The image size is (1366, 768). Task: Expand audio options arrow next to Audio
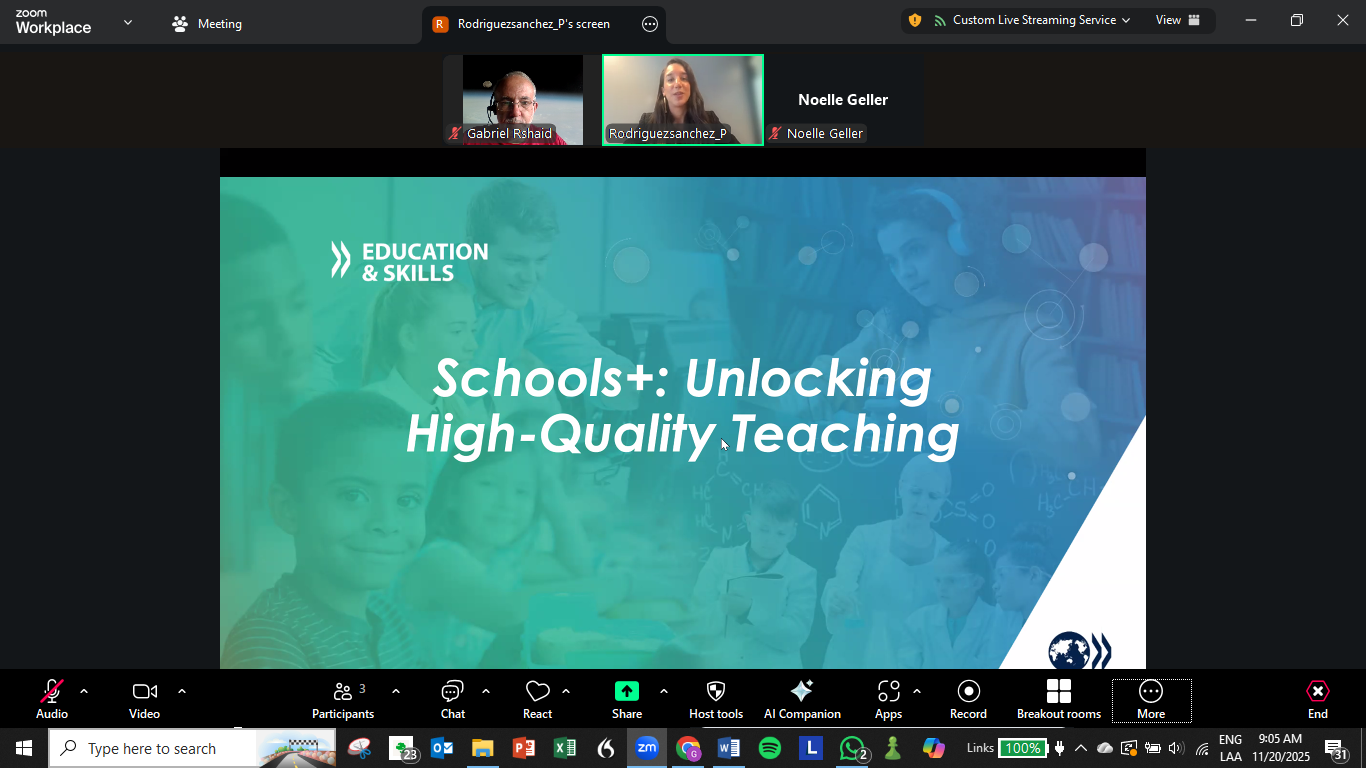tap(84, 691)
